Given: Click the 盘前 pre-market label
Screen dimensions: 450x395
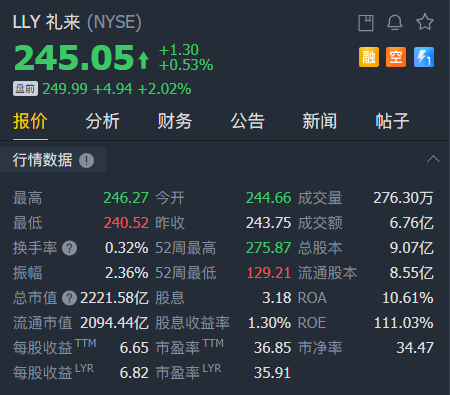Looking at the screenshot, I should coord(25,89).
